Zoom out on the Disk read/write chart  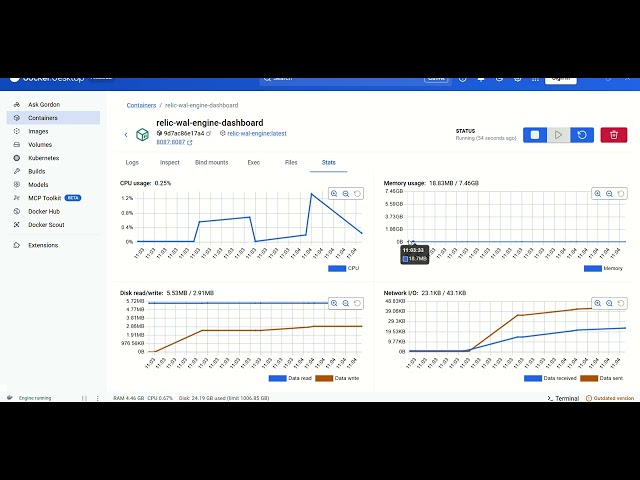pos(346,303)
